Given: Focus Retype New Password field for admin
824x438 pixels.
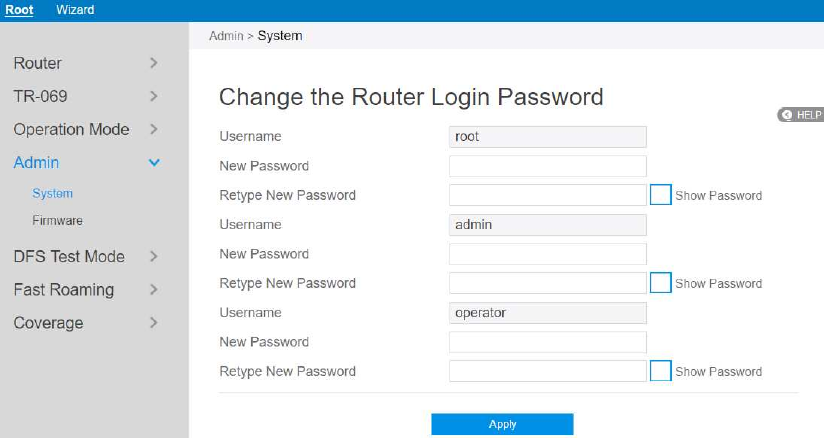Looking at the screenshot, I should click(548, 283).
